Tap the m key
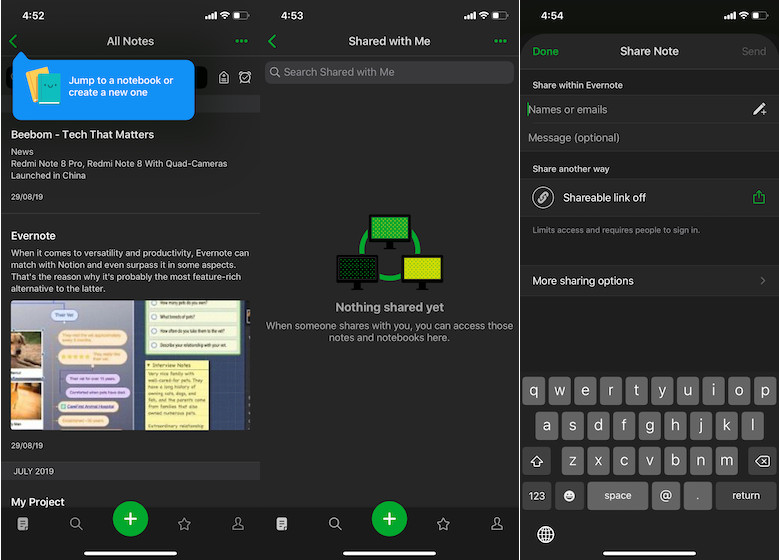This screenshot has width=779, height=560. click(x=726, y=461)
